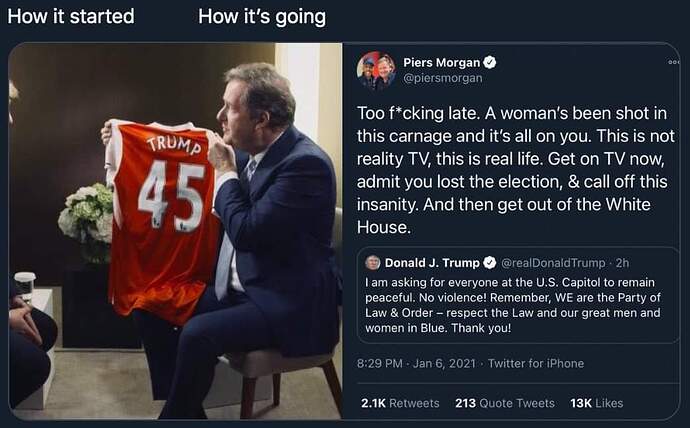View the 213 Quote Tweets list

click(x=504, y=403)
